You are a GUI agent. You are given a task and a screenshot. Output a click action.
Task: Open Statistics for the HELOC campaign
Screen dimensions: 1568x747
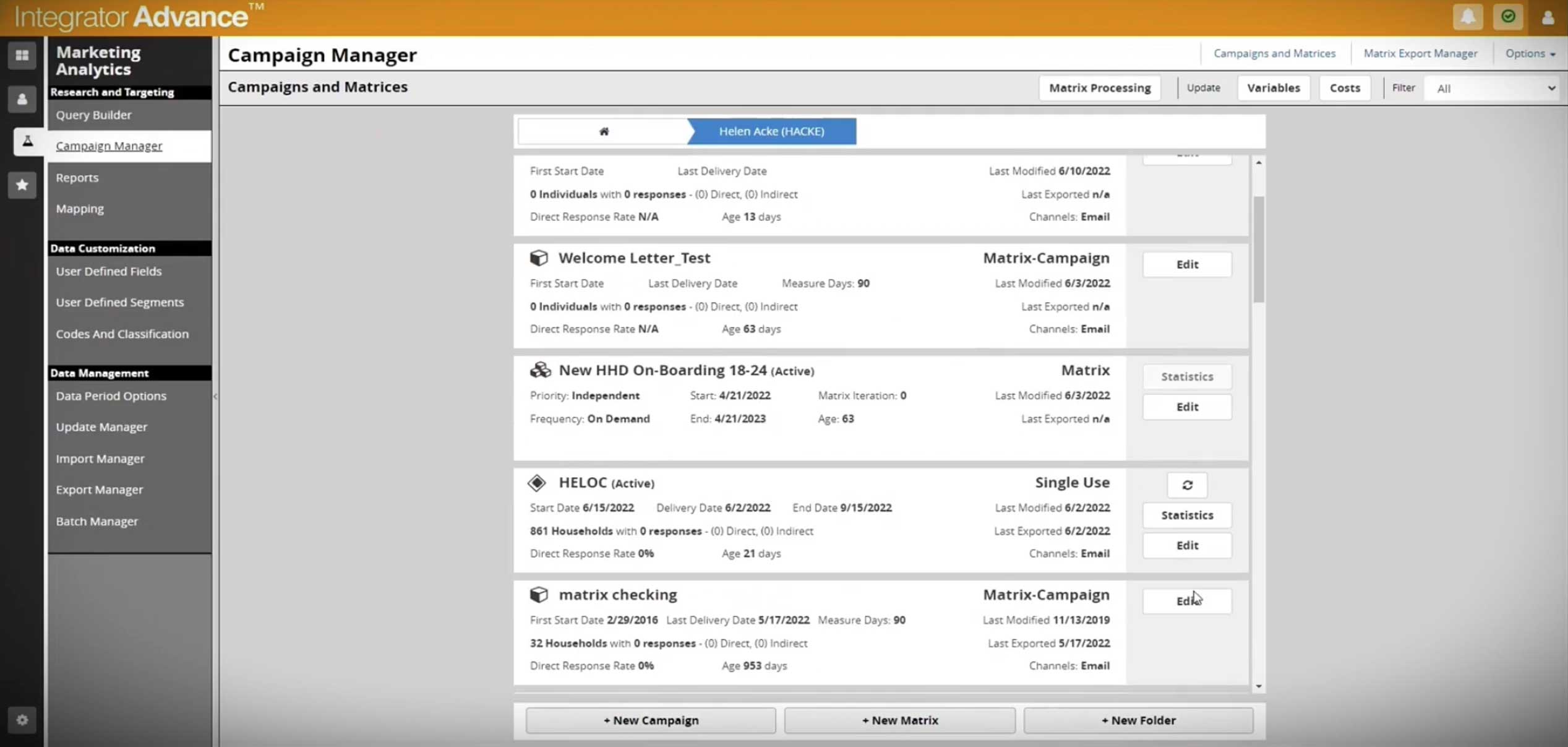pos(1186,515)
